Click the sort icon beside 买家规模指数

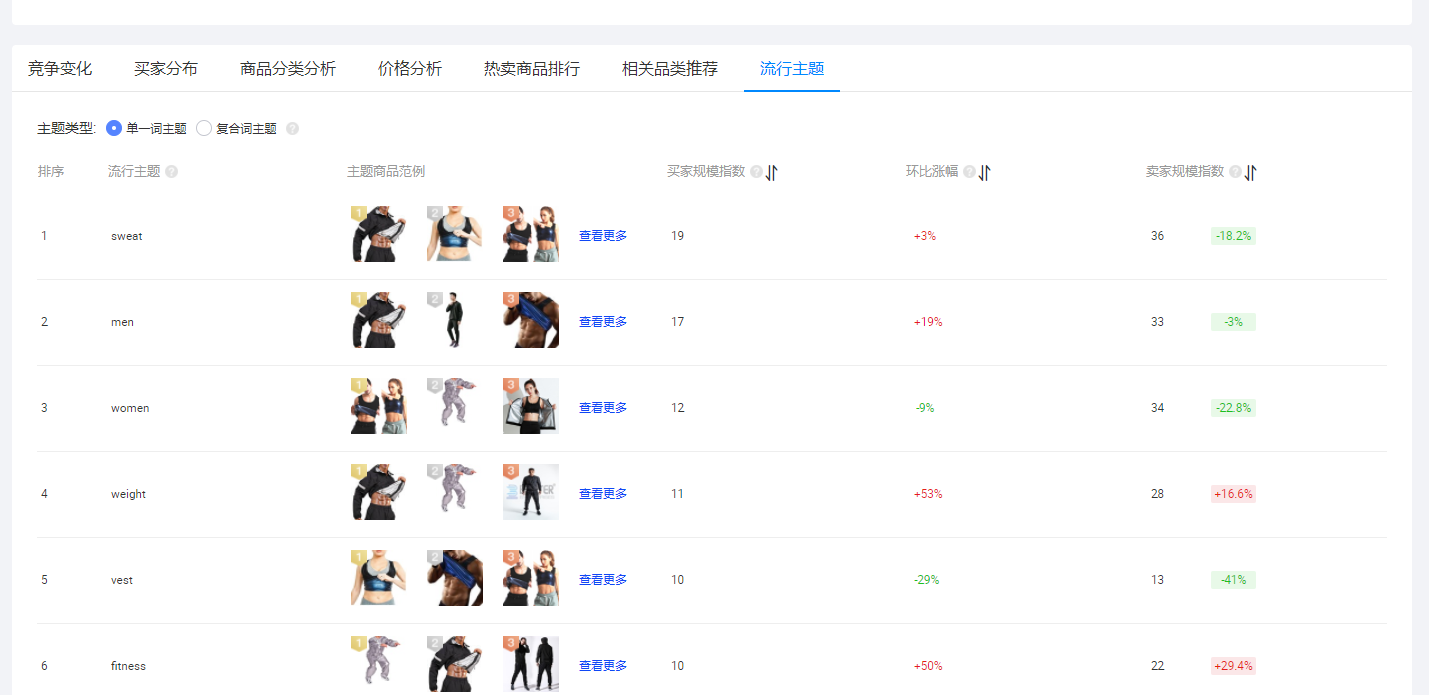(770, 171)
